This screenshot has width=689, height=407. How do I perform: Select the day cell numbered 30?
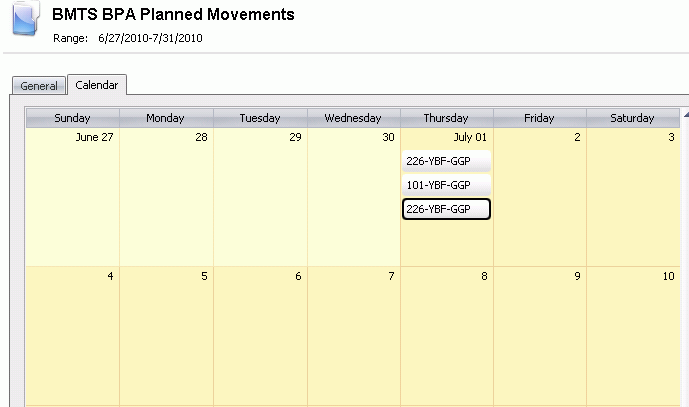[x=353, y=200]
